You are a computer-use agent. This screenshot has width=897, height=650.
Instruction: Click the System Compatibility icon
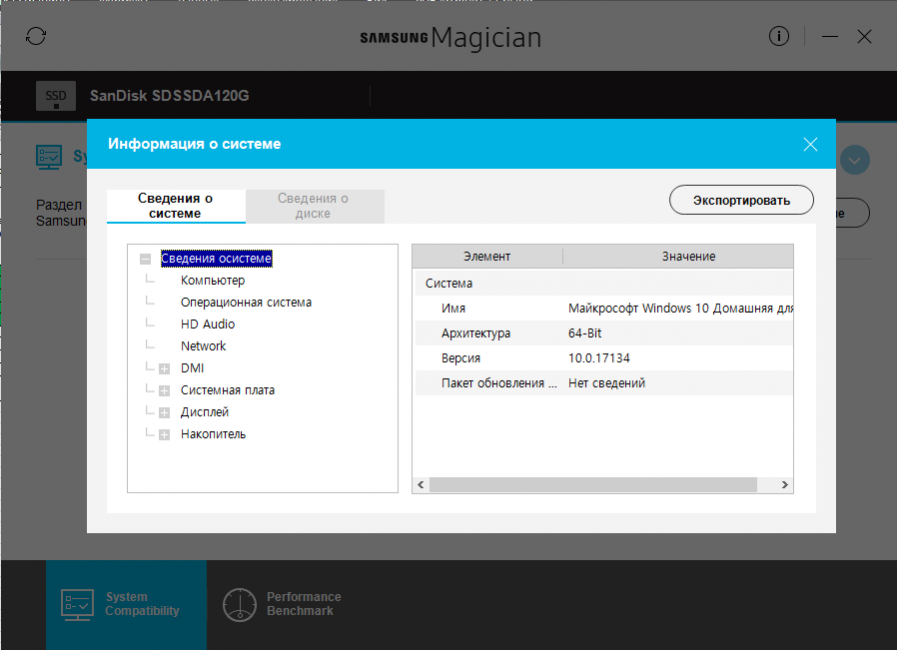78,603
